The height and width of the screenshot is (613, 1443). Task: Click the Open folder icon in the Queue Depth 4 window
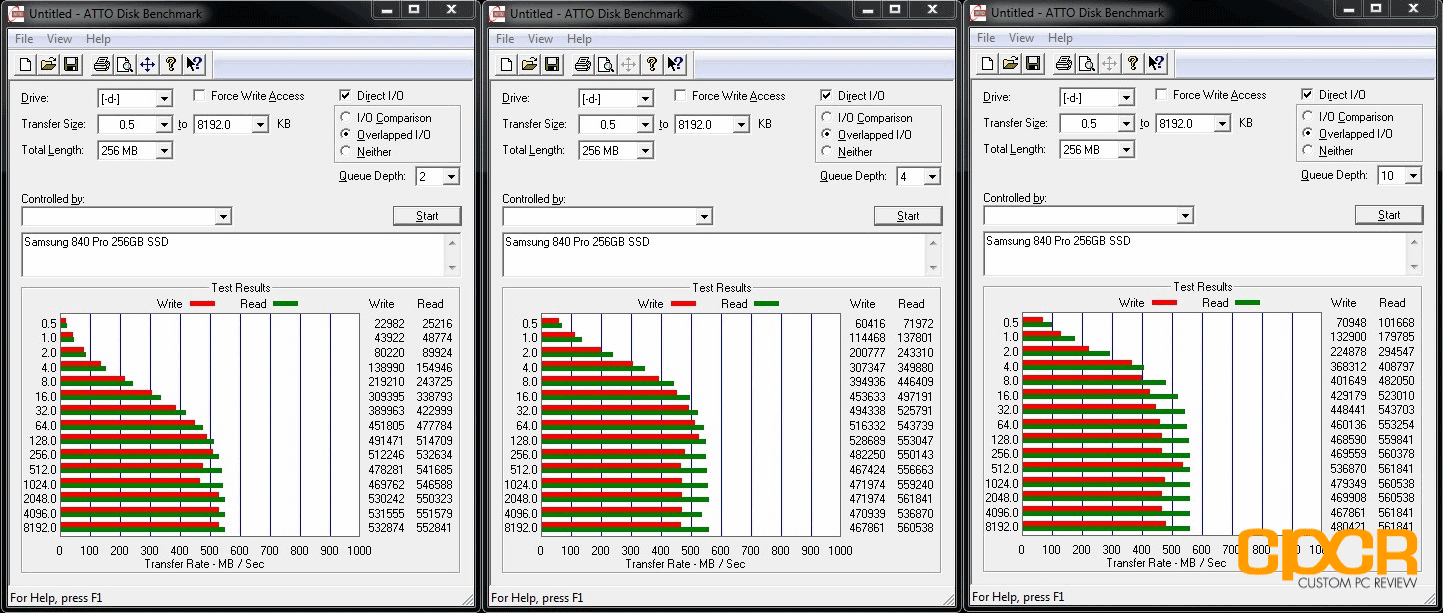point(529,65)
